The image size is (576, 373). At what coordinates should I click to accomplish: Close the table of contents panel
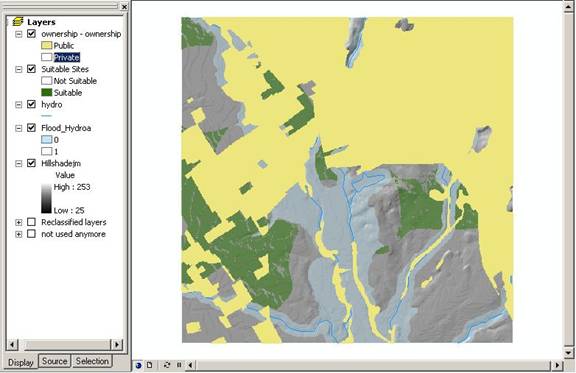coord(125,6)
